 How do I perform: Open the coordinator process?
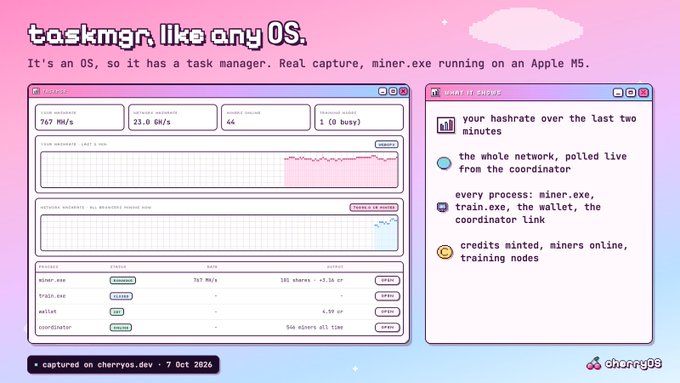[387, 327]
